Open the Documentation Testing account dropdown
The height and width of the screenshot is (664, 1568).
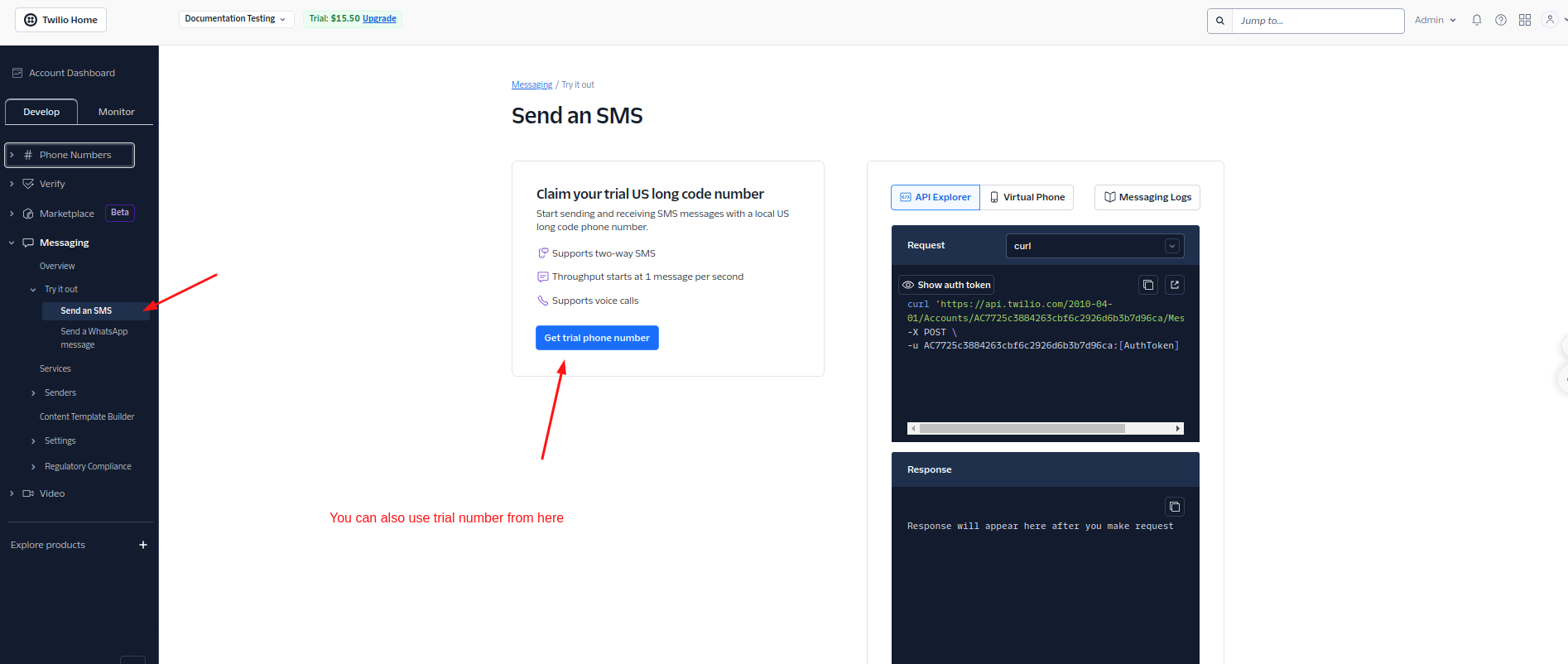pos(236,19)
